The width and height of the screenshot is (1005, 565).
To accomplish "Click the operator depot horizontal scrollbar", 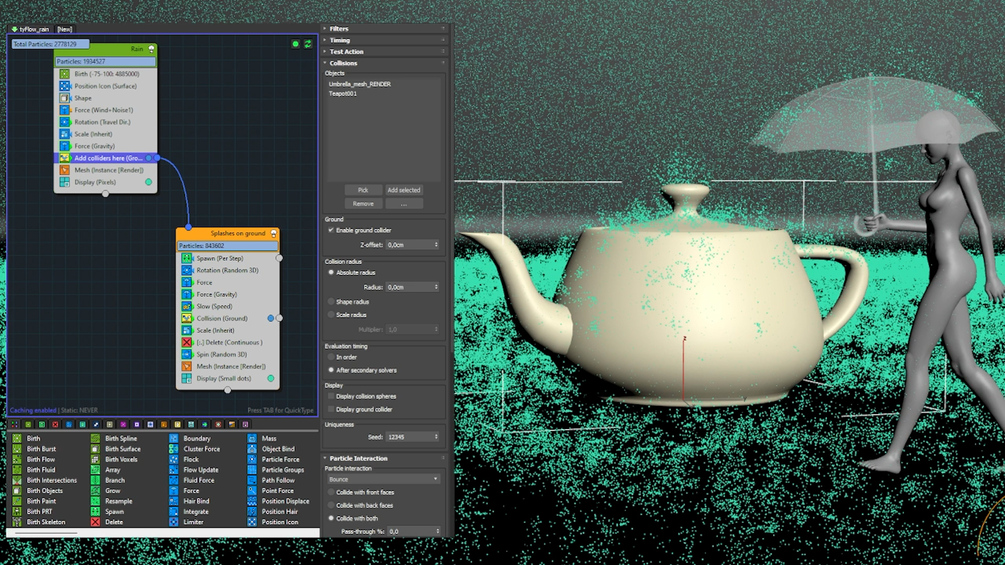I will click(x=46, y=533).
